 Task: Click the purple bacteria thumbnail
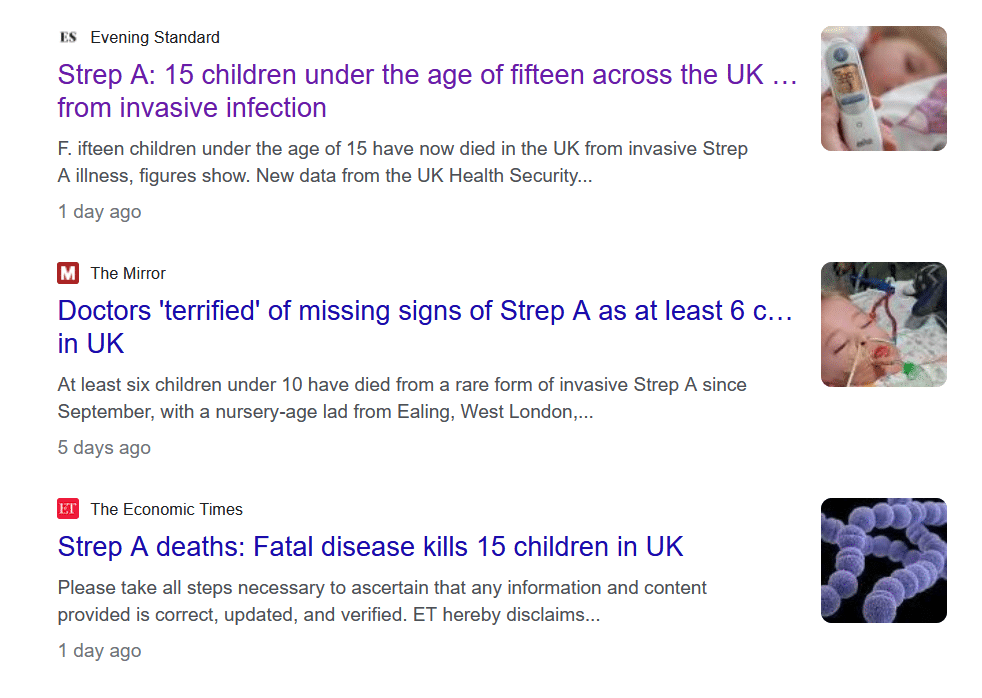click(x=884, y=560)
